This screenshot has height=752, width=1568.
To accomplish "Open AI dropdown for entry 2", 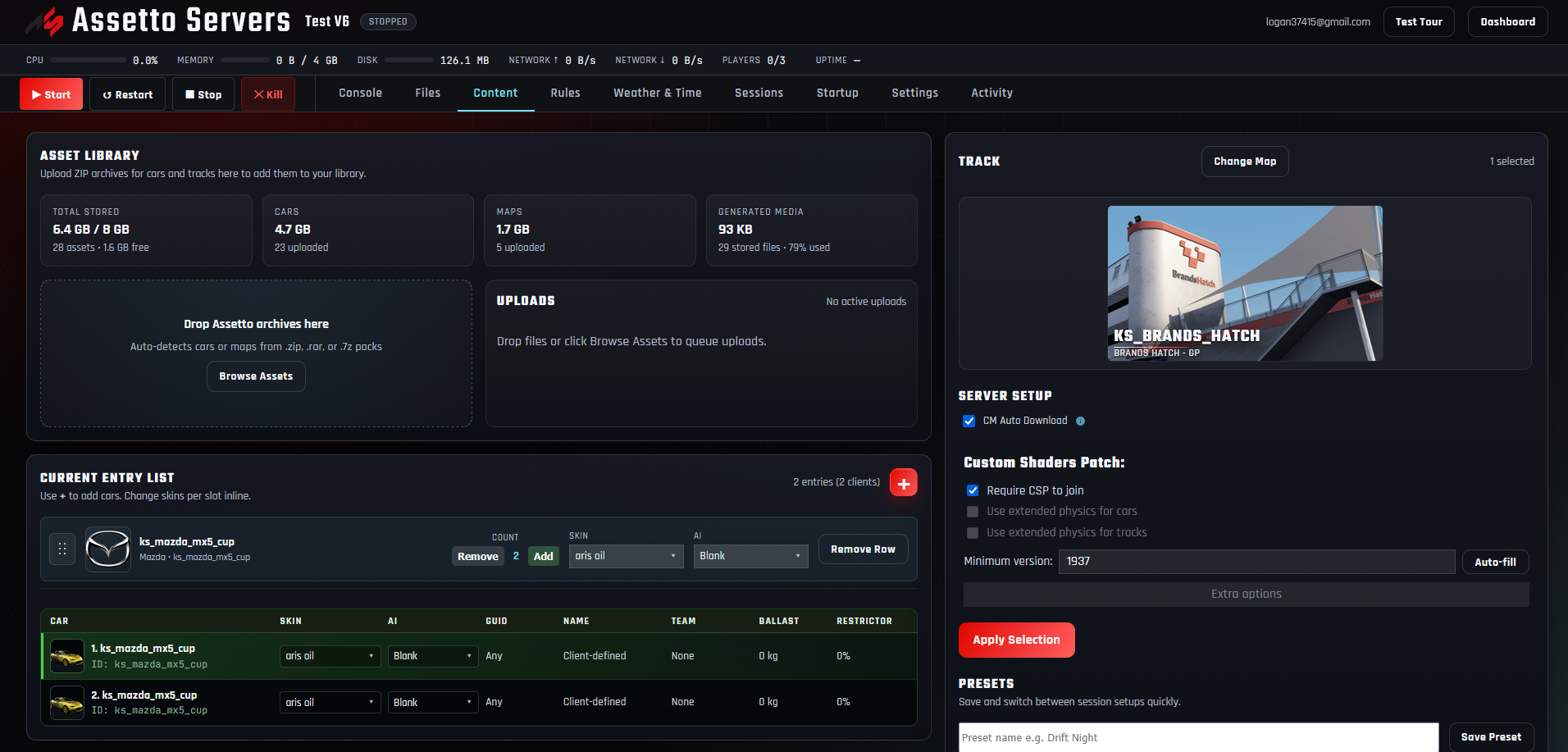I will (433, 703).
